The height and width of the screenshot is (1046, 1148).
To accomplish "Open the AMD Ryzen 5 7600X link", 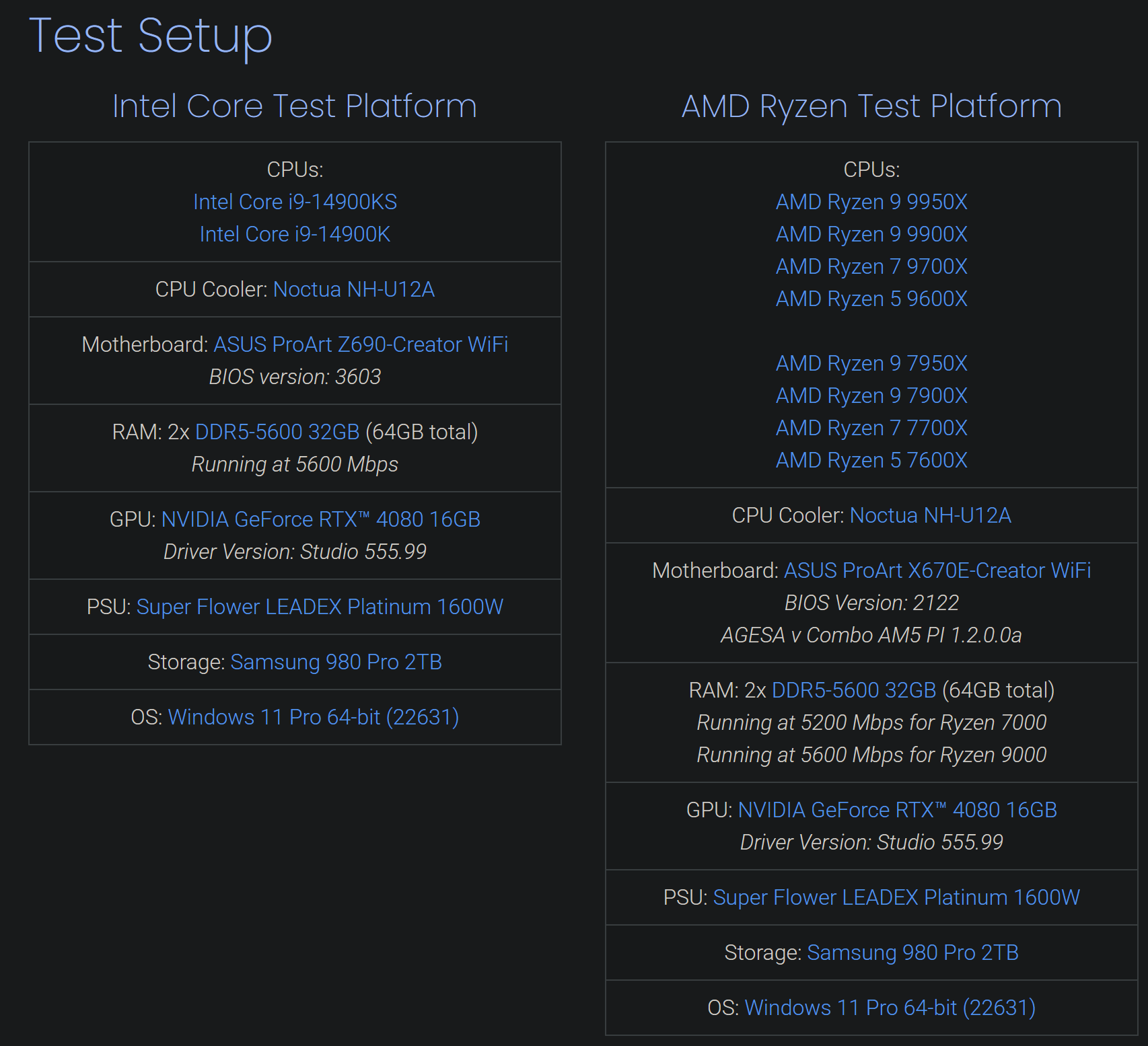I will (x=871, y=460).
